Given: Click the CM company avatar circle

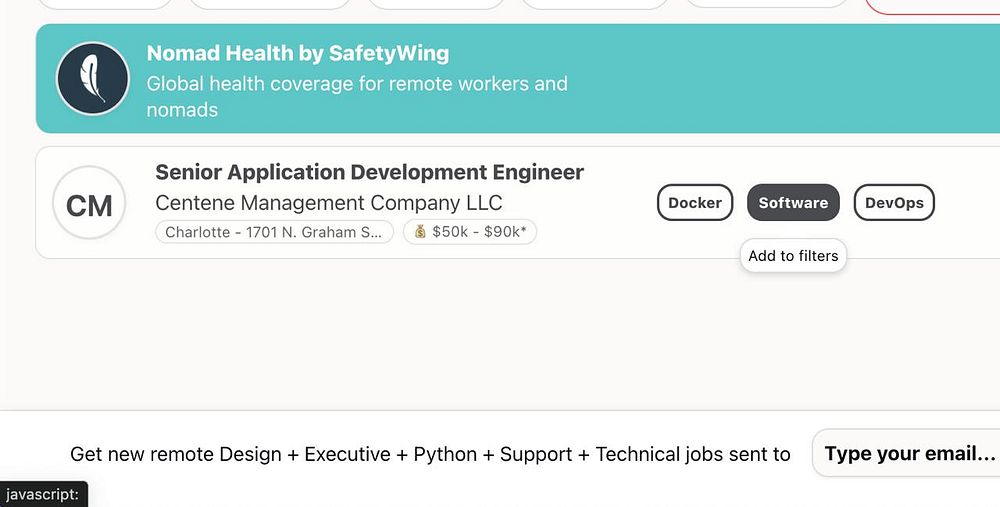Looking at the screenshot, I should [89, 203].
